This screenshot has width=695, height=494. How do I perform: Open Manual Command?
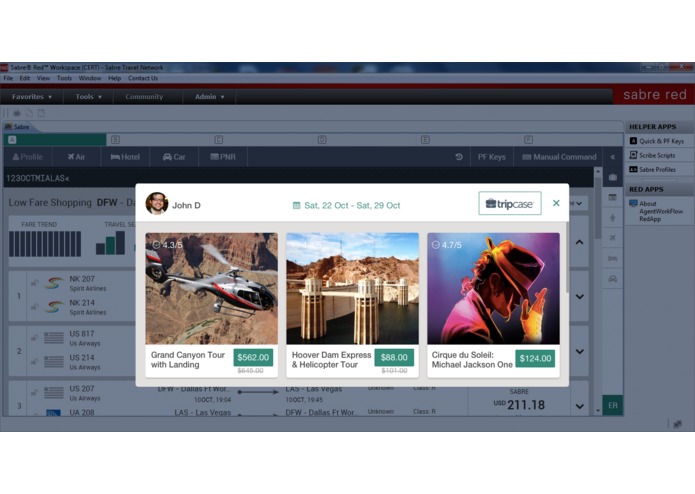coord(559,157)
